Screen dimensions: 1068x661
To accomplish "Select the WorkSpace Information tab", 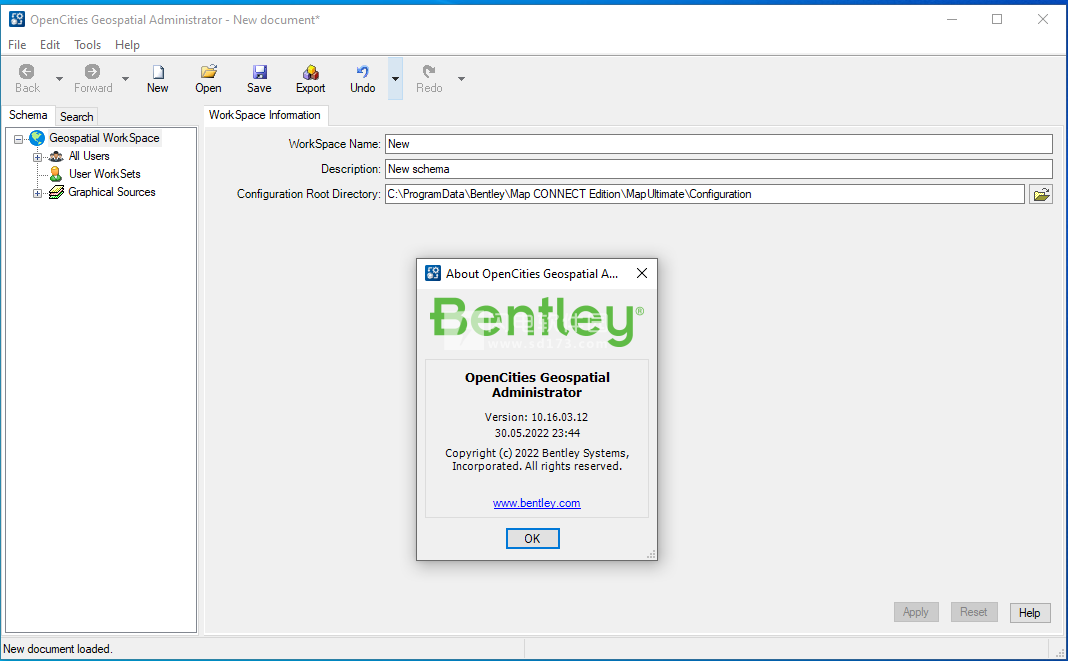I will (265, 115).
